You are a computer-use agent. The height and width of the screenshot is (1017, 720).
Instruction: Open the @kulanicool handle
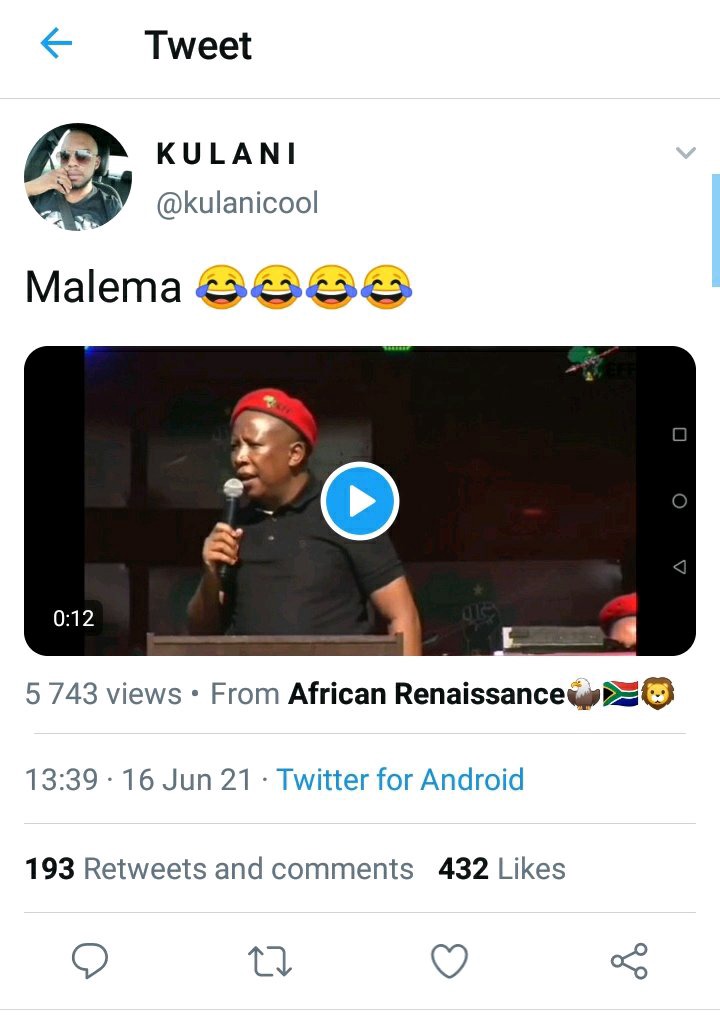coord(237,203)
